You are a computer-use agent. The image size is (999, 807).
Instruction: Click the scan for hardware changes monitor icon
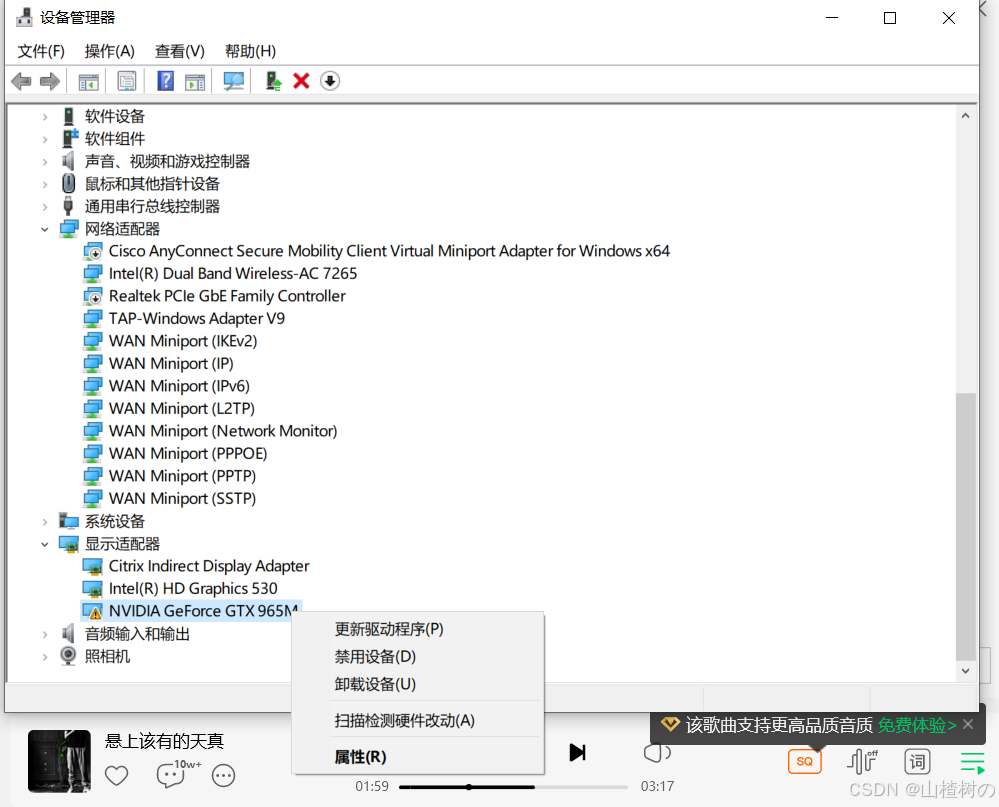pyautogui.click(x=234, y=81)
